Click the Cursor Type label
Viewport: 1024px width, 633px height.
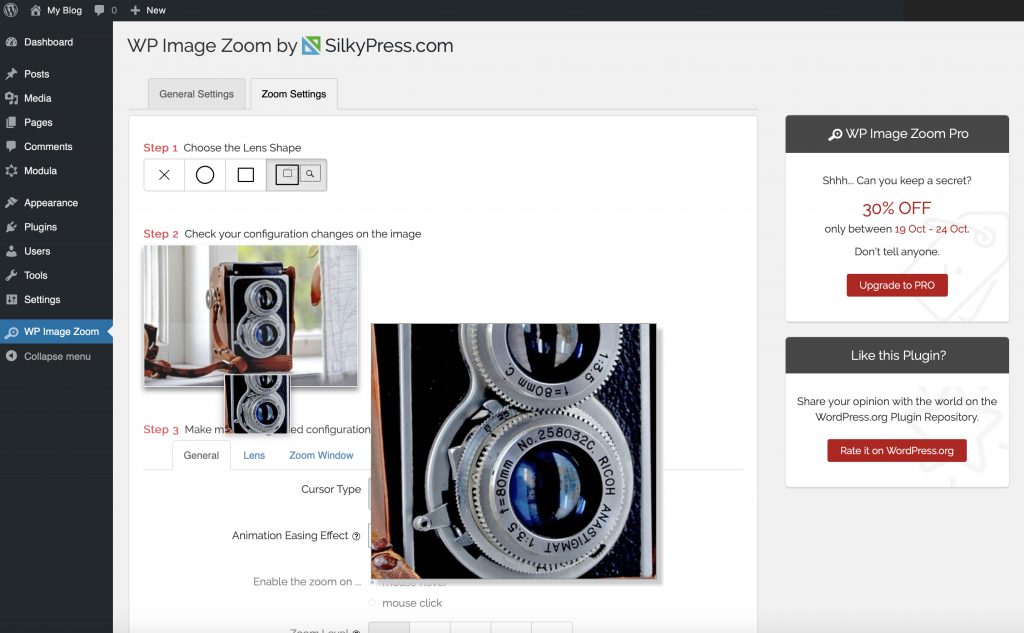point(331,489)
